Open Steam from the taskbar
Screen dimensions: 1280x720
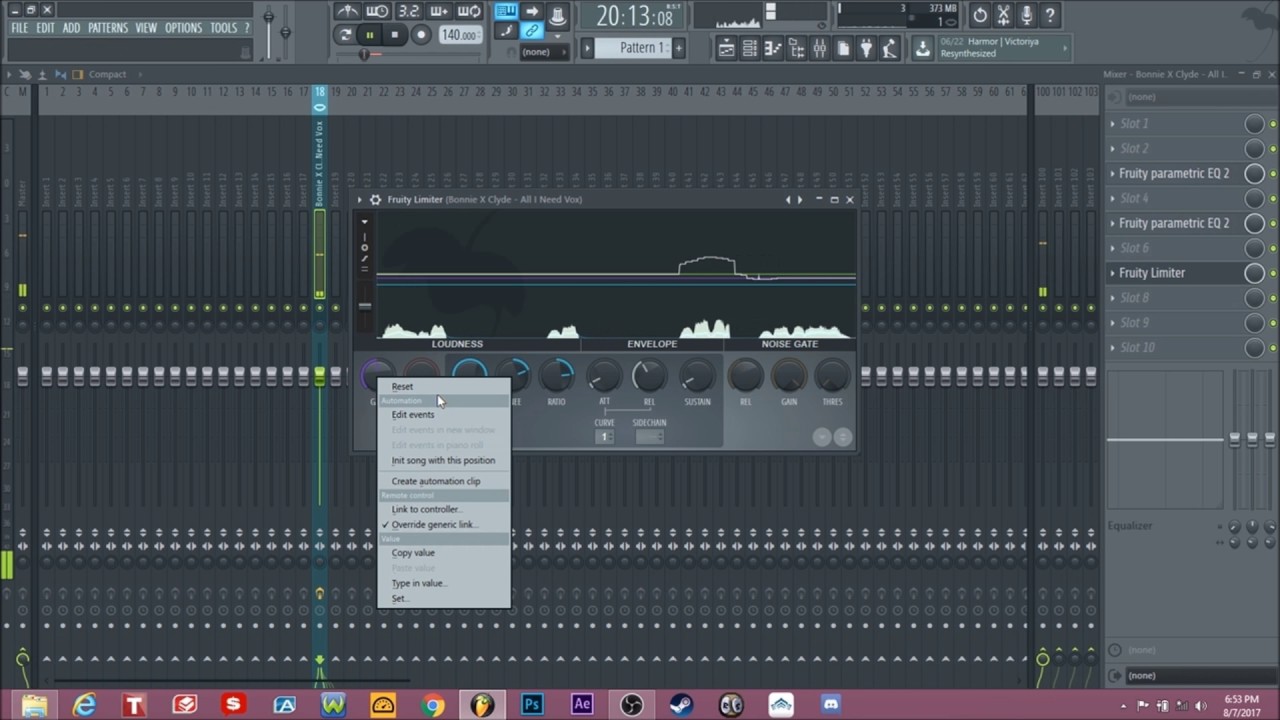(x=681, y=705)
